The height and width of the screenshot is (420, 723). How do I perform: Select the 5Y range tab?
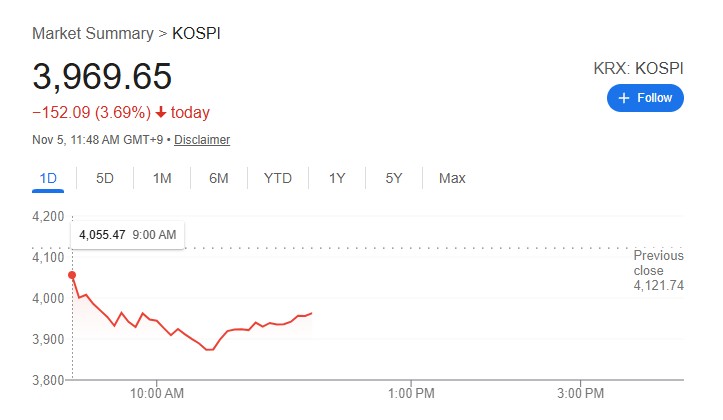click(394, 179)
